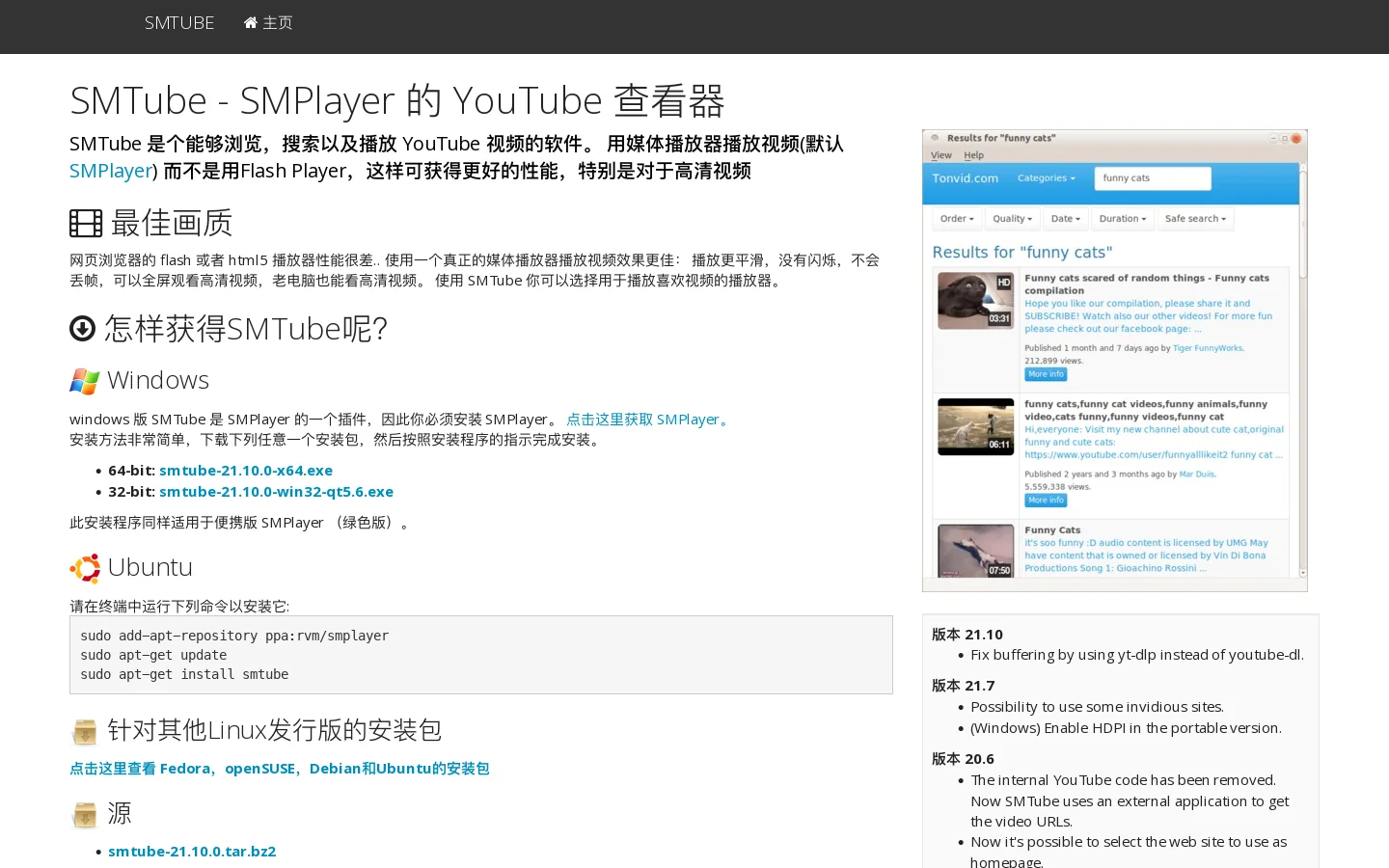Follow the 点击这里获取 SMPlayer link
Image resolution: width=1389 pixels, height=868 pixels.
tap(649, 420)
